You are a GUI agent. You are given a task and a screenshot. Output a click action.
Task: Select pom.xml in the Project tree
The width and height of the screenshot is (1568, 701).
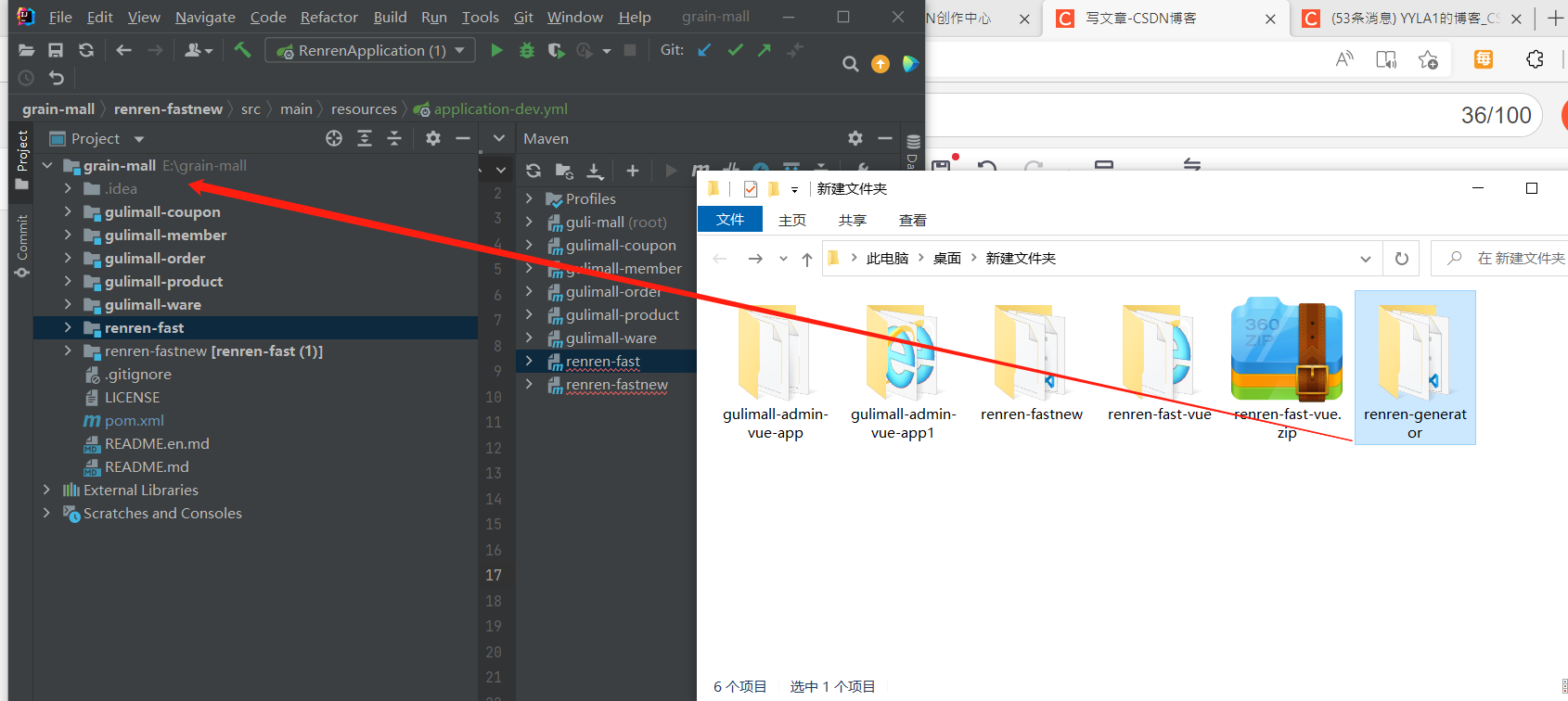pos(134,421)
